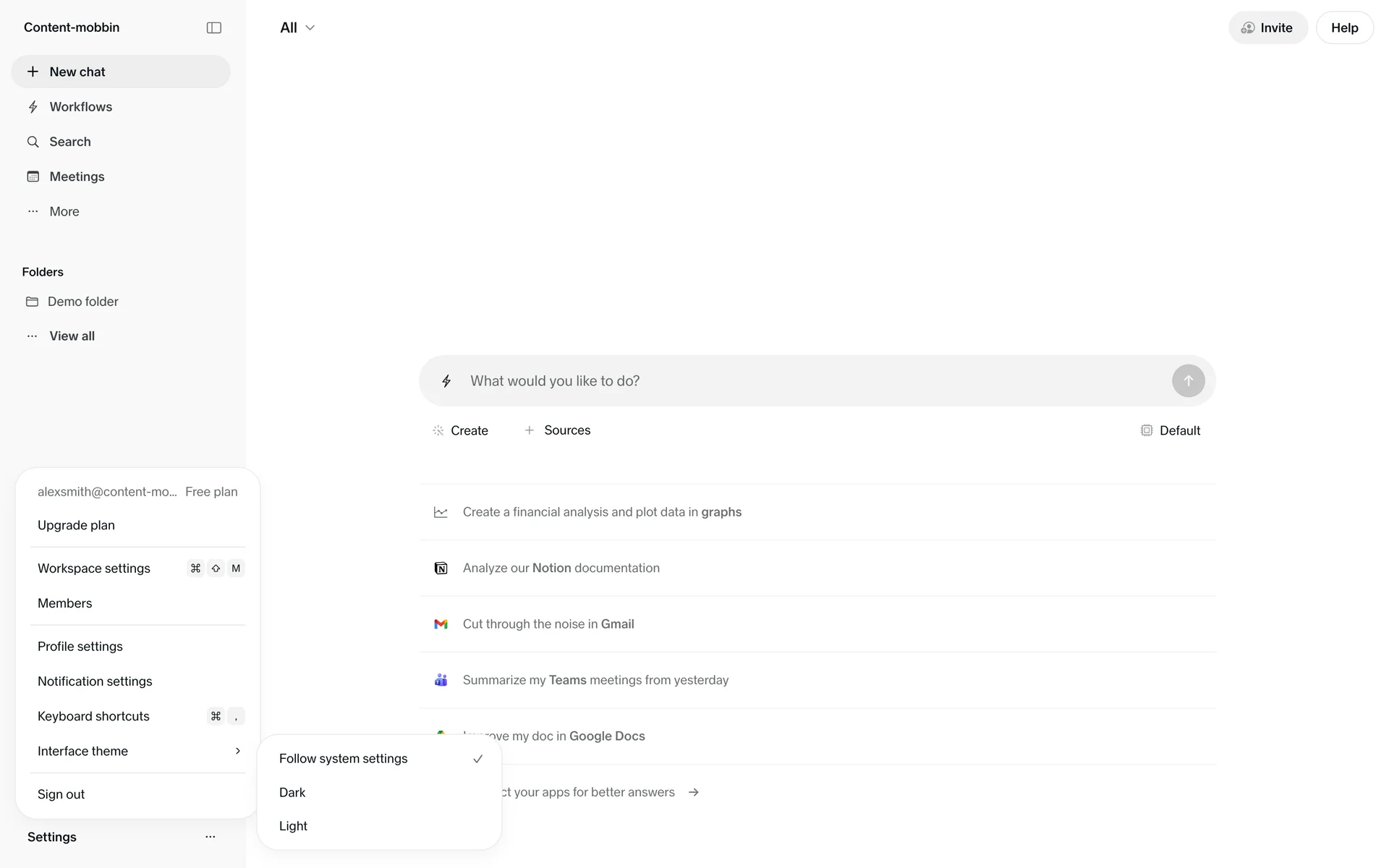
Task: Click the Help button
Action: 1344,27
